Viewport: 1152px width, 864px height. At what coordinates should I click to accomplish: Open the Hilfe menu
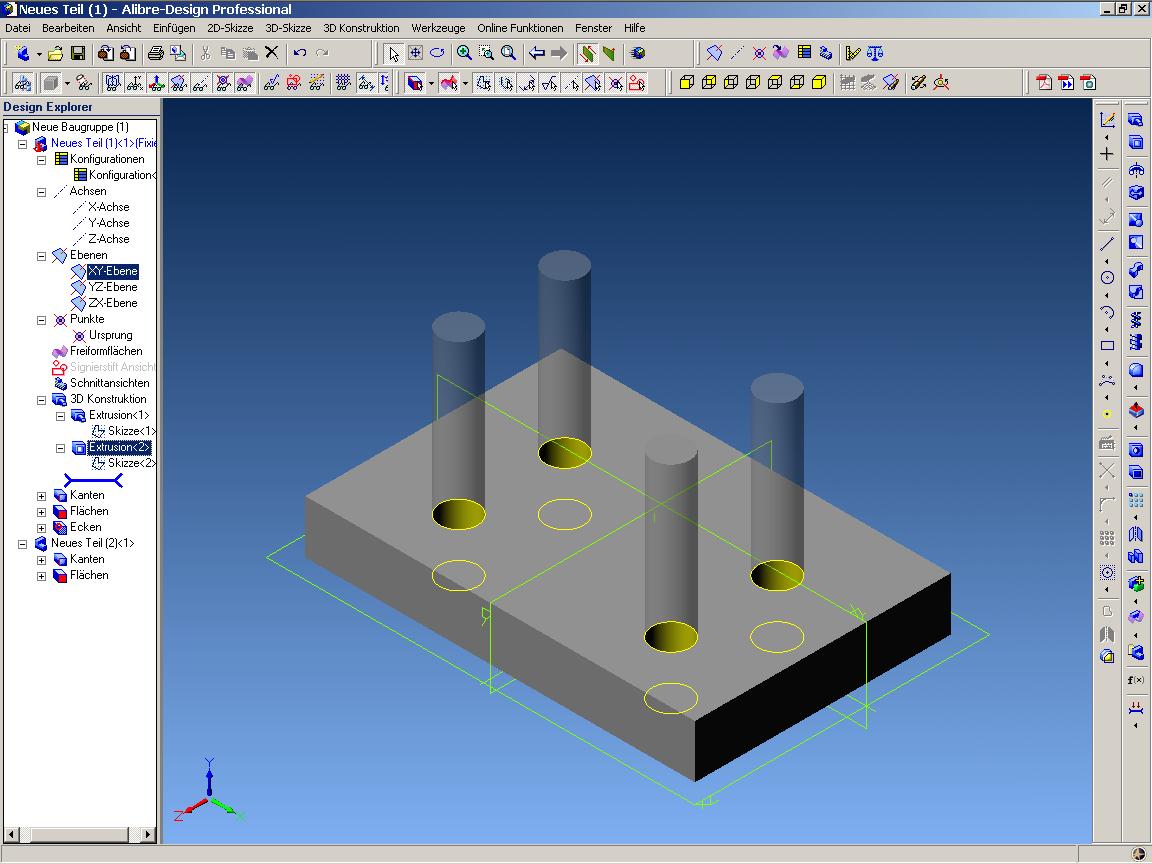pyautogui.click(x=635, y=28)
